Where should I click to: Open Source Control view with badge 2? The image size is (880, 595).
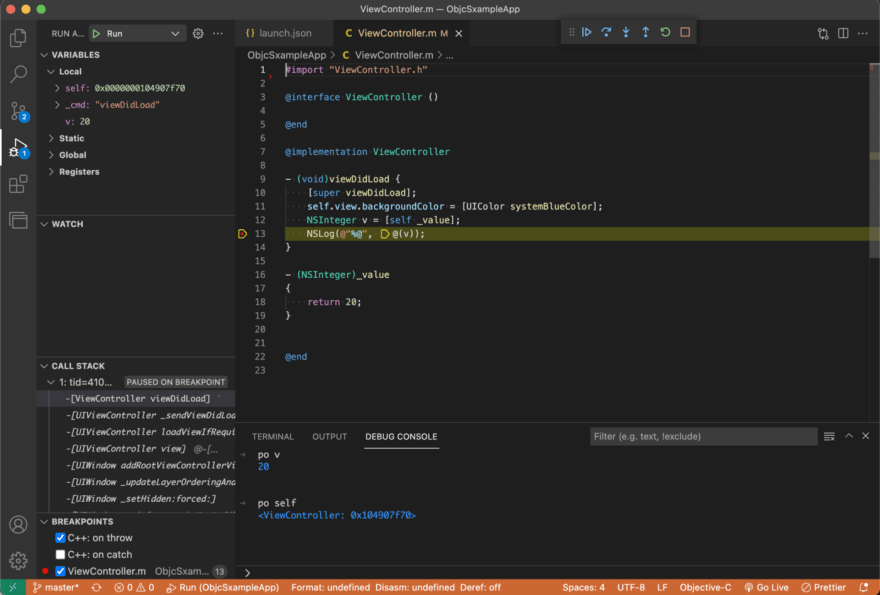(x=19, y=111)
